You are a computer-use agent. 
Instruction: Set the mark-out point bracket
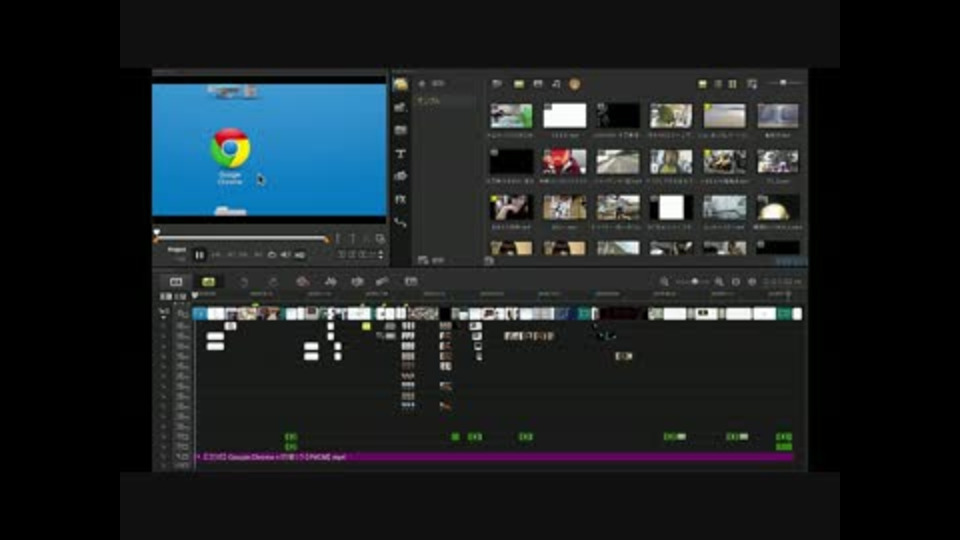pos(352,239)
